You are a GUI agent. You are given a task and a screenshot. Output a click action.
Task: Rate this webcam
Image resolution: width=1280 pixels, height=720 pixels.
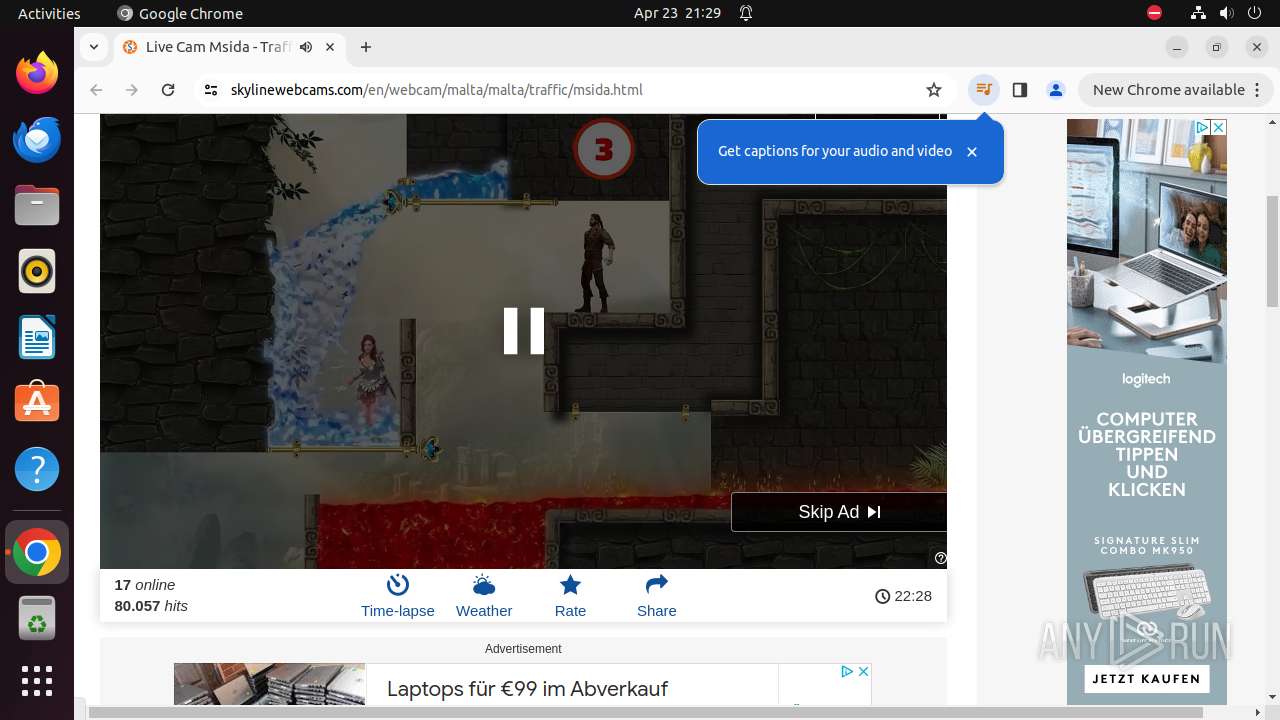570,596
